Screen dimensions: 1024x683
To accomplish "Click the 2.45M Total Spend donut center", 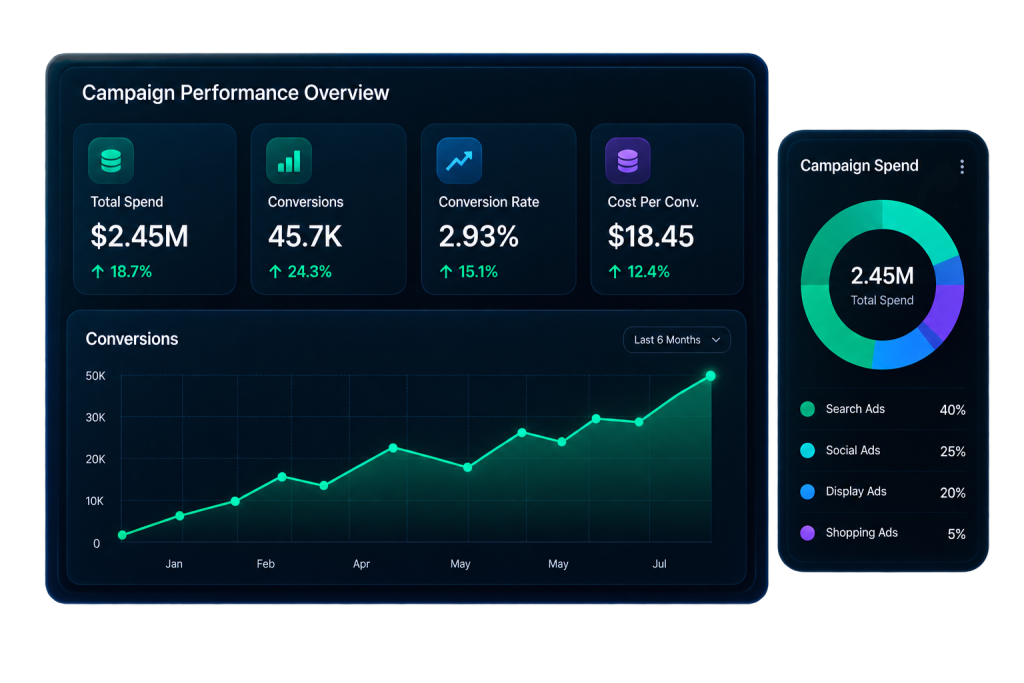I will 882,285.
